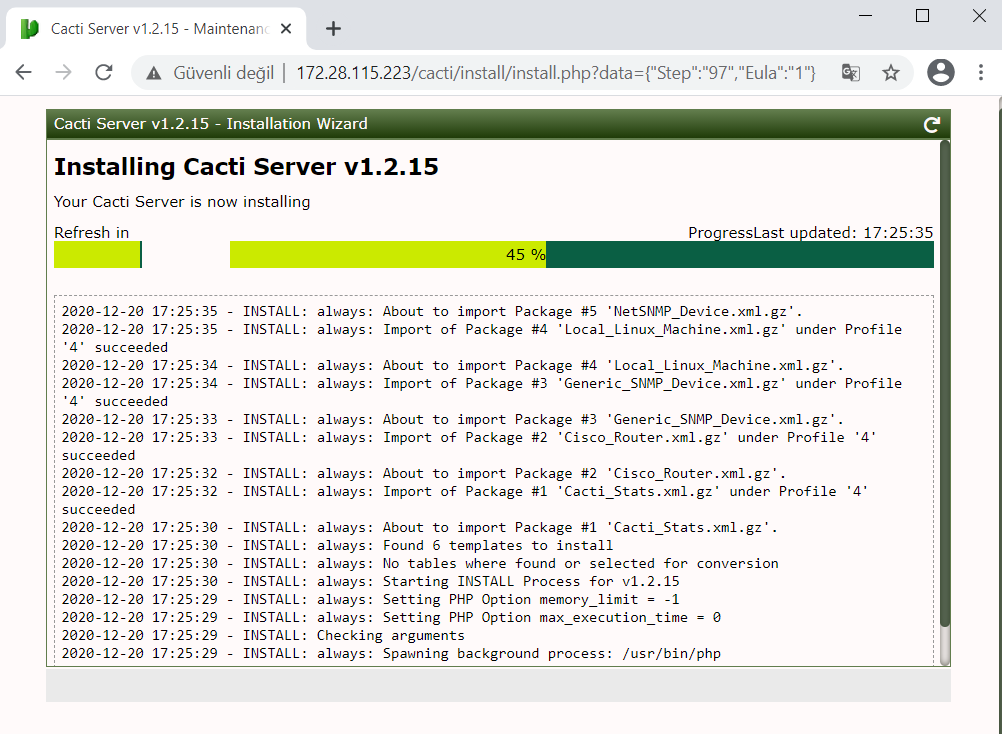The height and width of the screenshot is (734, 1002).
Task: Open the Google Translate icon in address bar
Action: (x=851, y=73)
